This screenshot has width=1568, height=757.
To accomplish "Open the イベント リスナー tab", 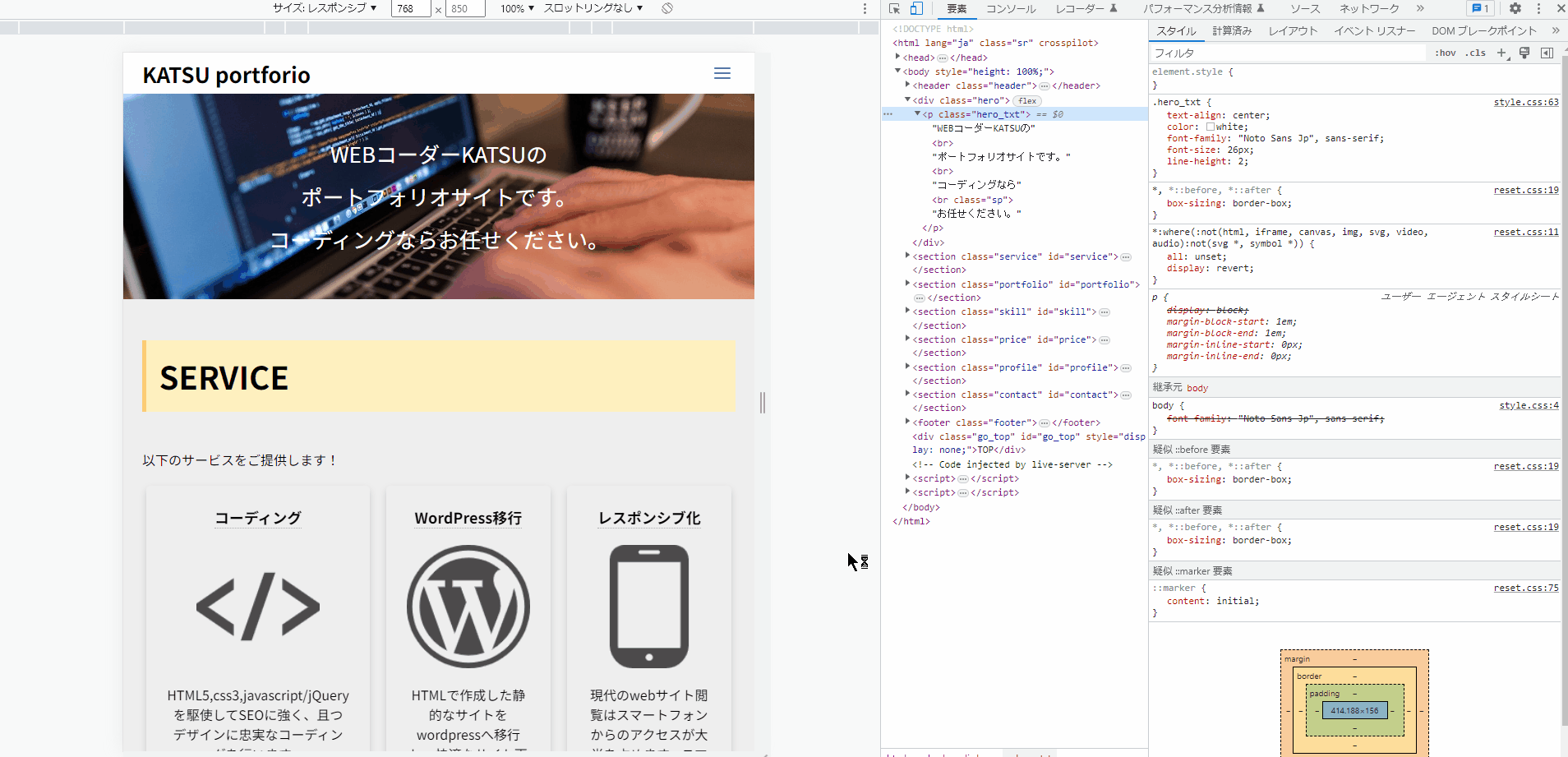I will (1374, 30).
